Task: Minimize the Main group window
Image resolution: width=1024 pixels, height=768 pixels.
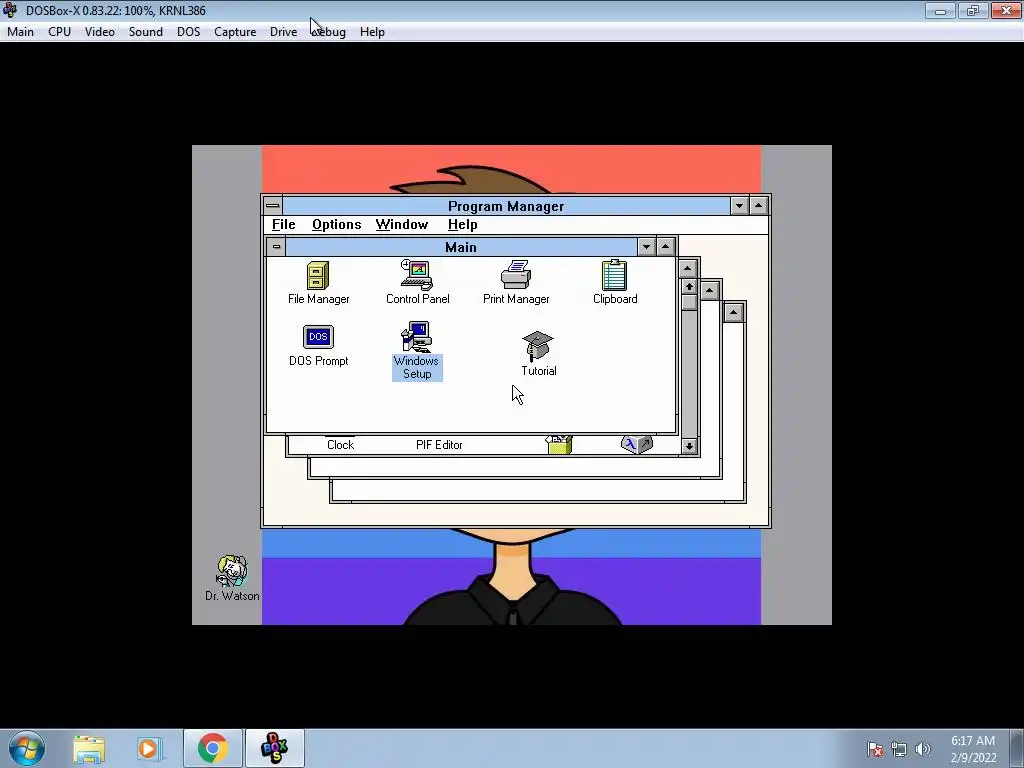Action: click(x=646, y=247)
